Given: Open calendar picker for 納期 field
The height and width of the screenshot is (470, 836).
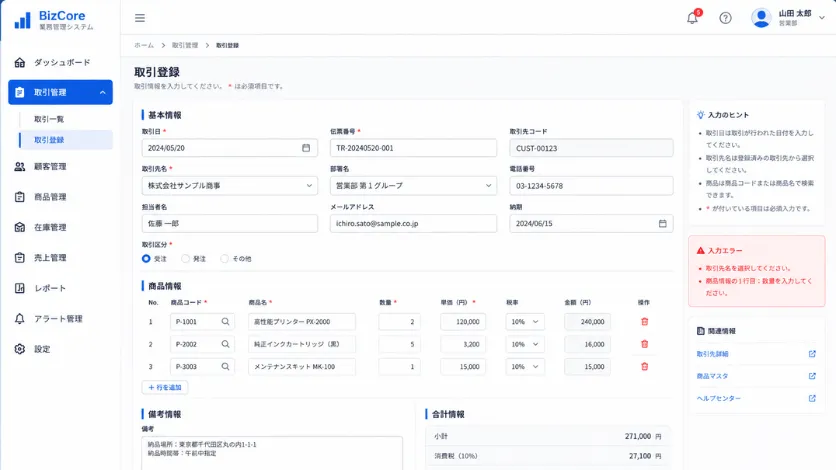Looking at the screenshot, I should (x=662, y=223).
